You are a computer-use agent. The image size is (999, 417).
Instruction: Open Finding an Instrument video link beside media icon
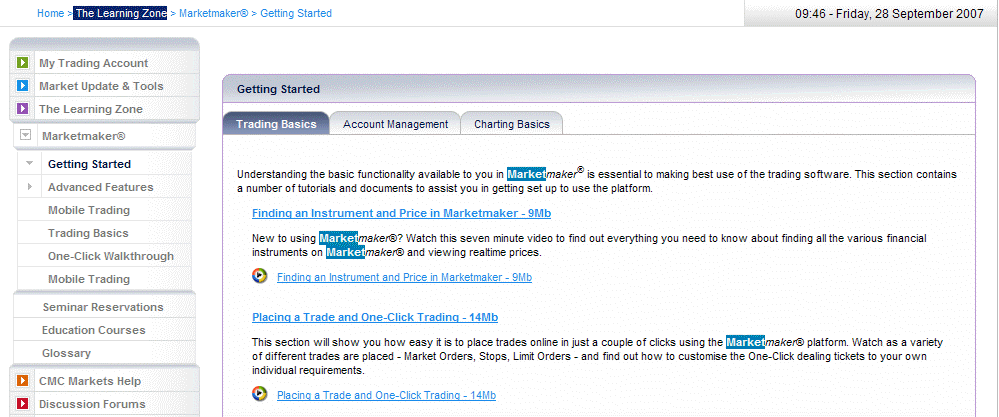click(x=405, y=277)
